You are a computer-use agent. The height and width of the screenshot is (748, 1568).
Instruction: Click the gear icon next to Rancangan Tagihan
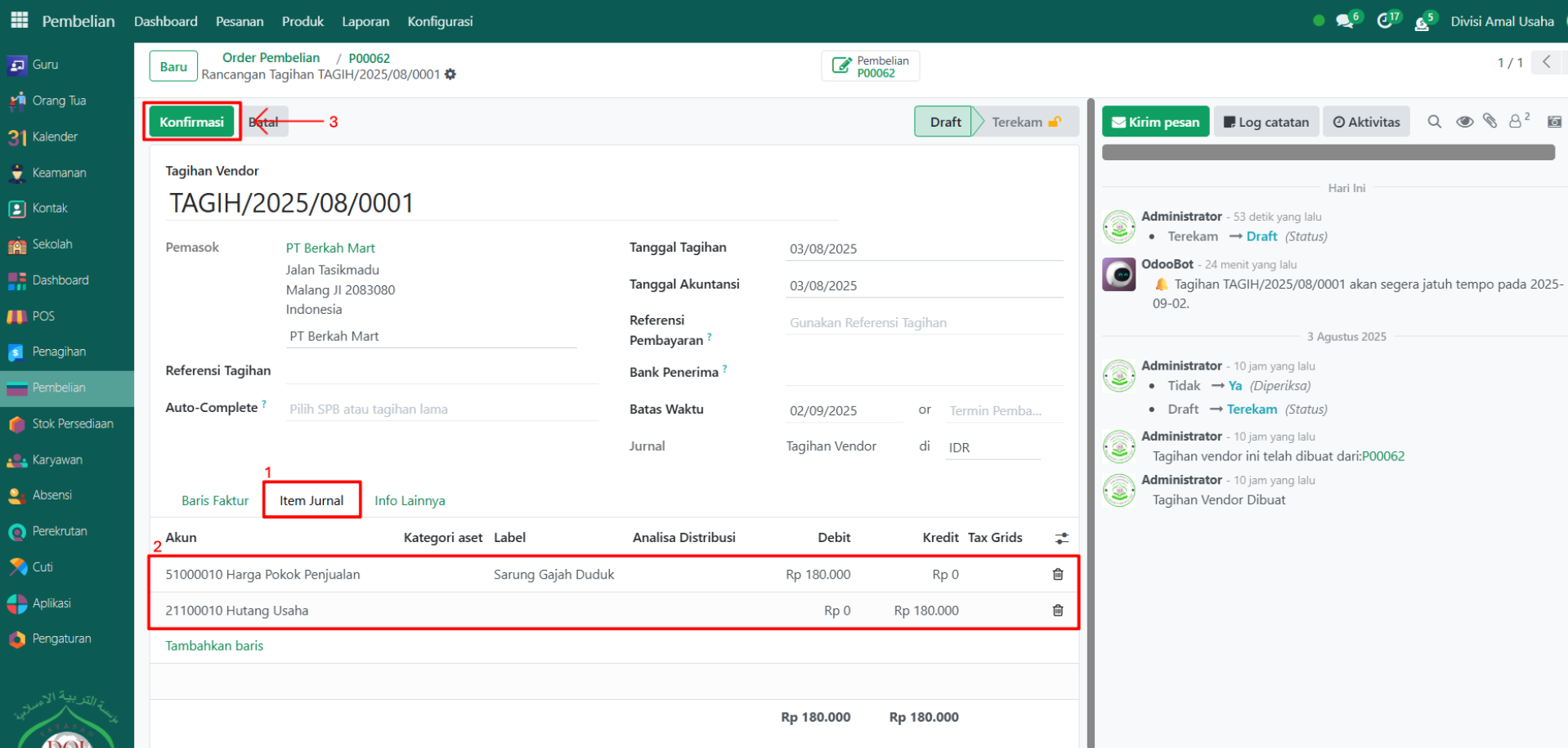click(450, 74)
